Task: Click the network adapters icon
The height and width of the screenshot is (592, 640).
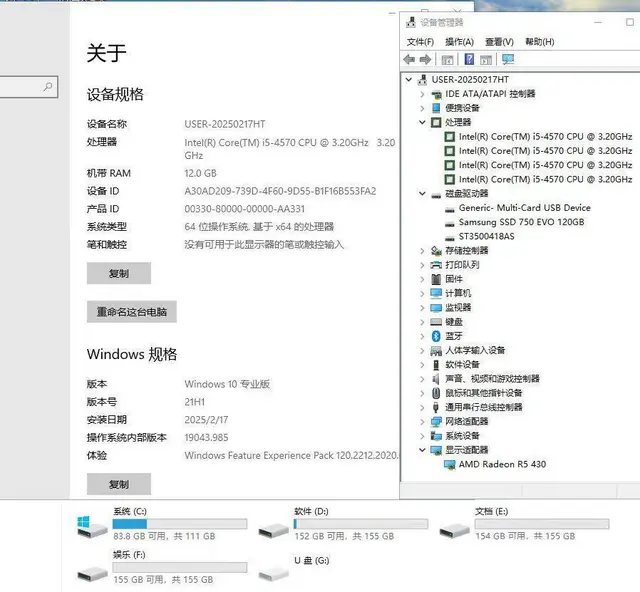Action: pos(436,422)
